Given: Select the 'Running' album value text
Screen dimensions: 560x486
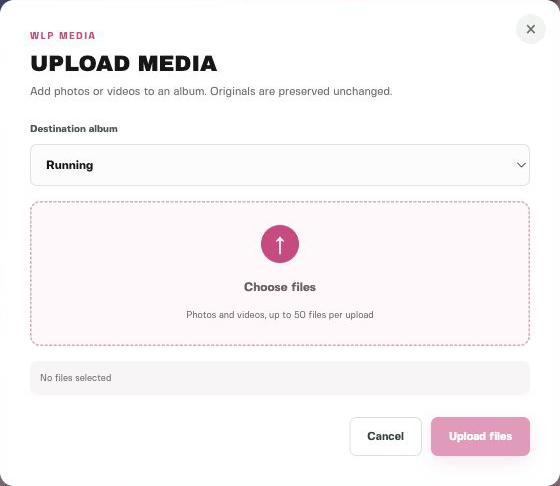Looking at the screenshot, I should tap(70, 165).
